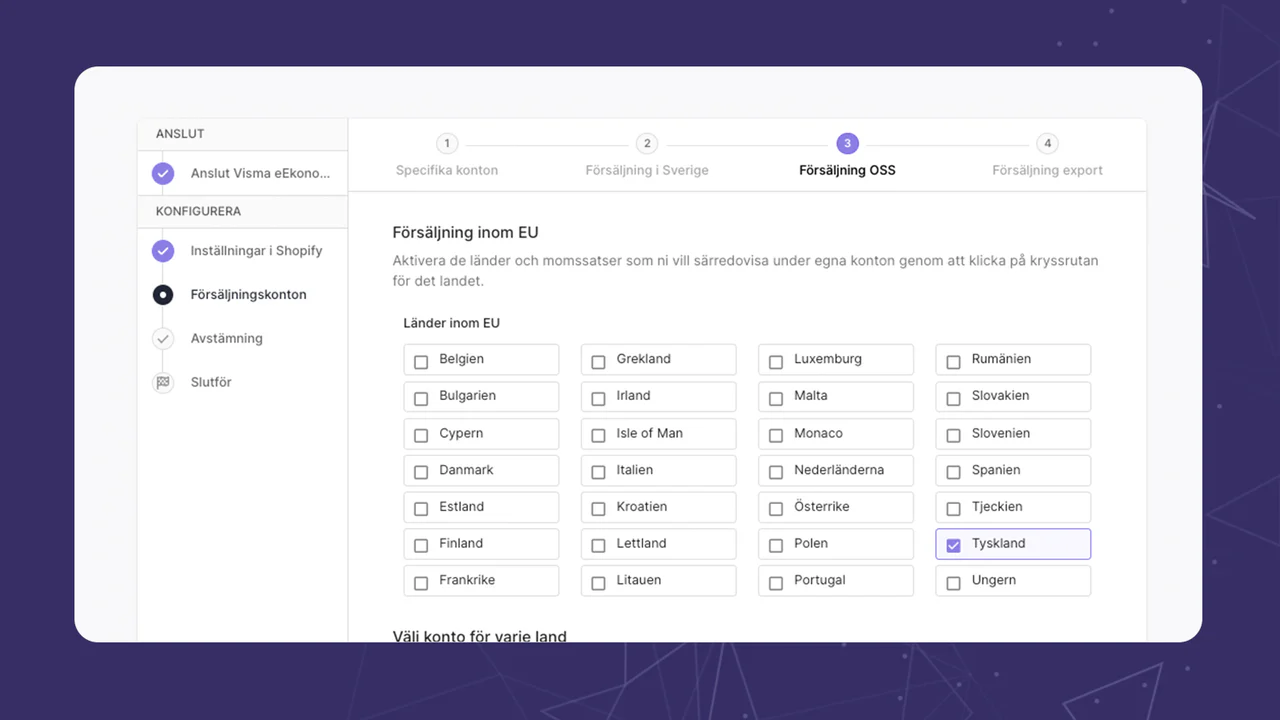Screen dimensions: 1280x720
Task: Select the Finland checkbox
Action: [x=421, y=545]
